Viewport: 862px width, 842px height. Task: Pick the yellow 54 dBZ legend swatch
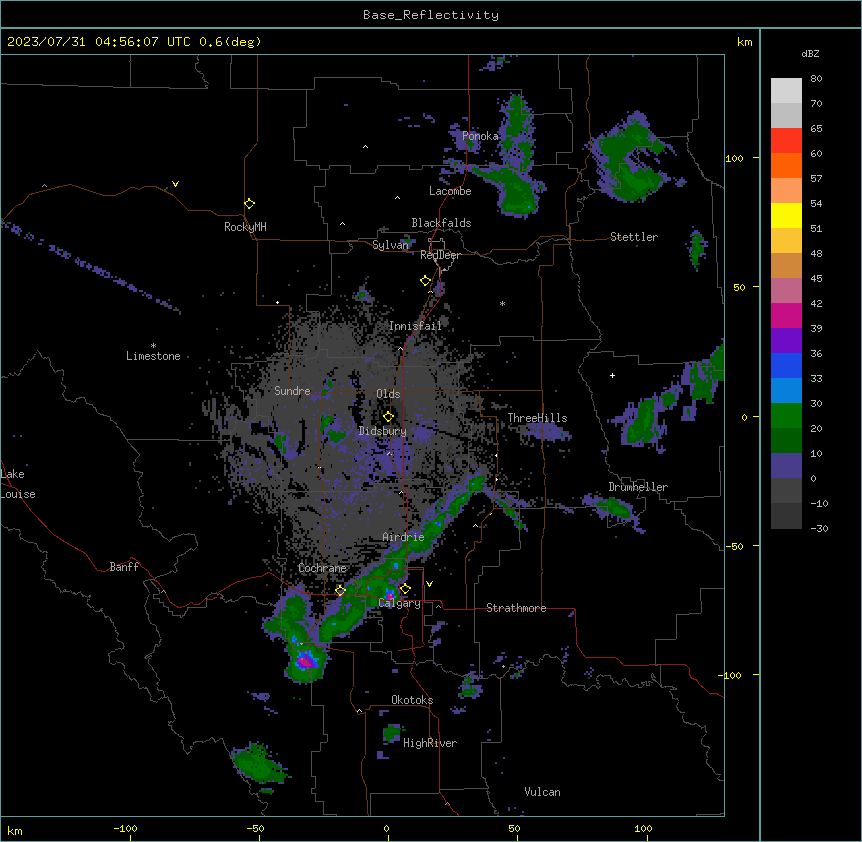tap(786, 215)
